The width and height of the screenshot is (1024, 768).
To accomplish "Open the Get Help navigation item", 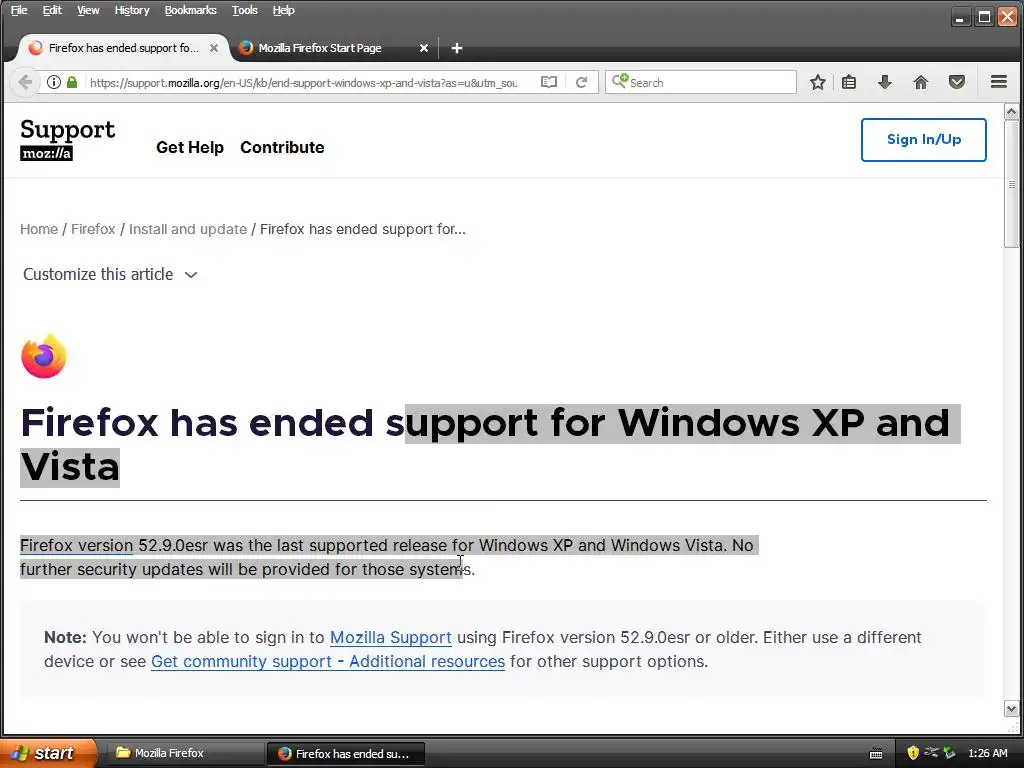I will click(190, 148).
